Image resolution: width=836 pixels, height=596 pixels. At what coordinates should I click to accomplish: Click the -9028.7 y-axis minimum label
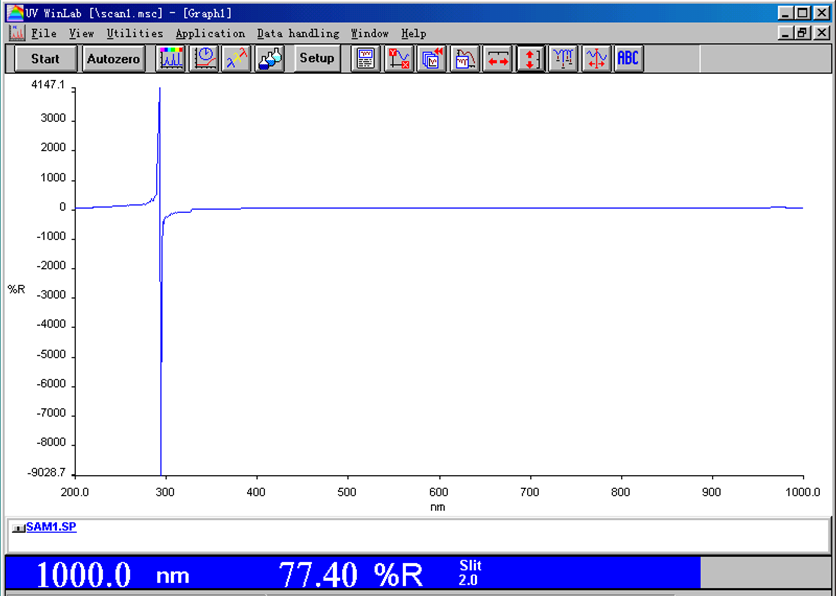pyautogui.click(x=47, y=472)
